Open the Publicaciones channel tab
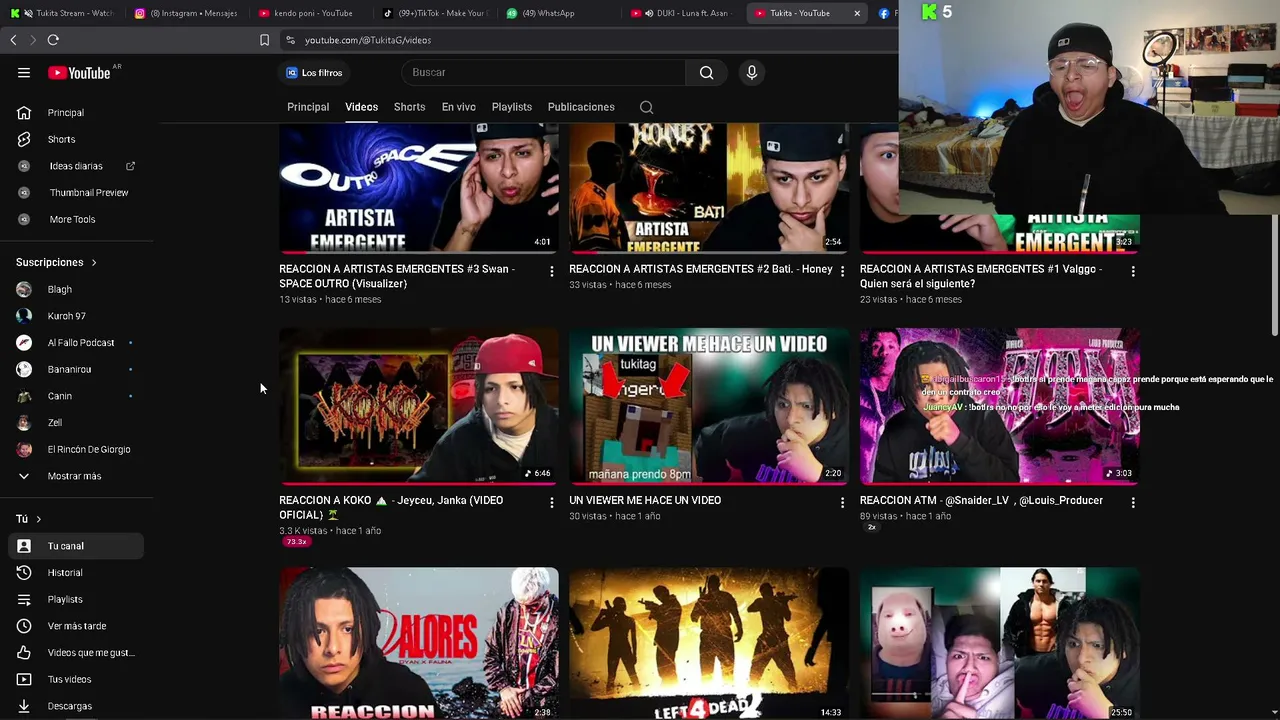 point(581,107)
